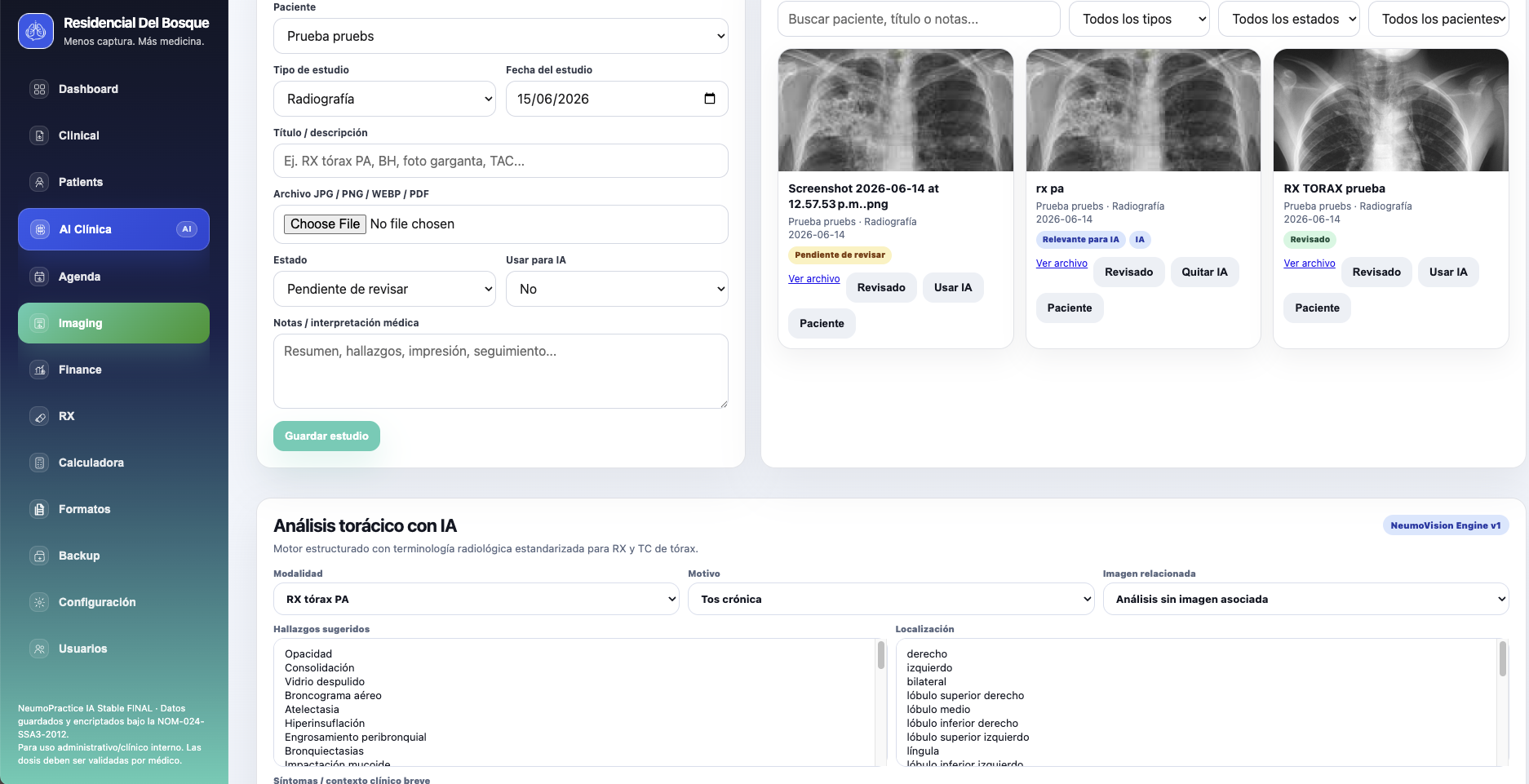Open the Todos los pacientes filter
The height and width of the screenshot is (784, 1529).
point(1438,19)
